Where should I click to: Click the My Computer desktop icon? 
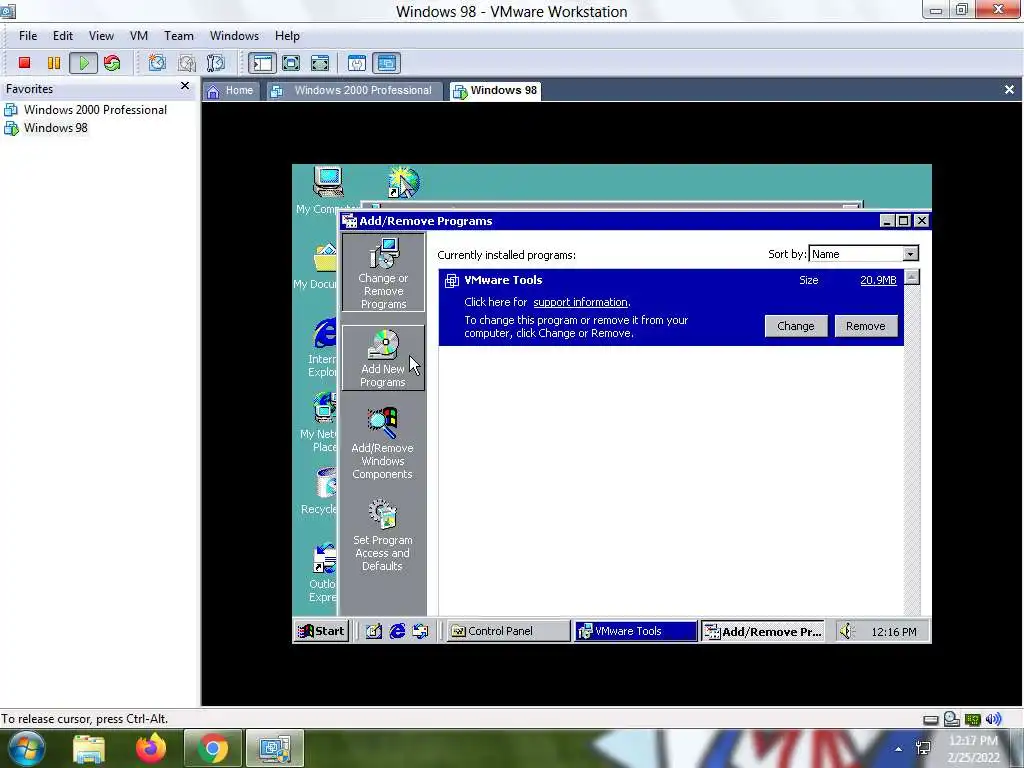(x=328, y=182)
